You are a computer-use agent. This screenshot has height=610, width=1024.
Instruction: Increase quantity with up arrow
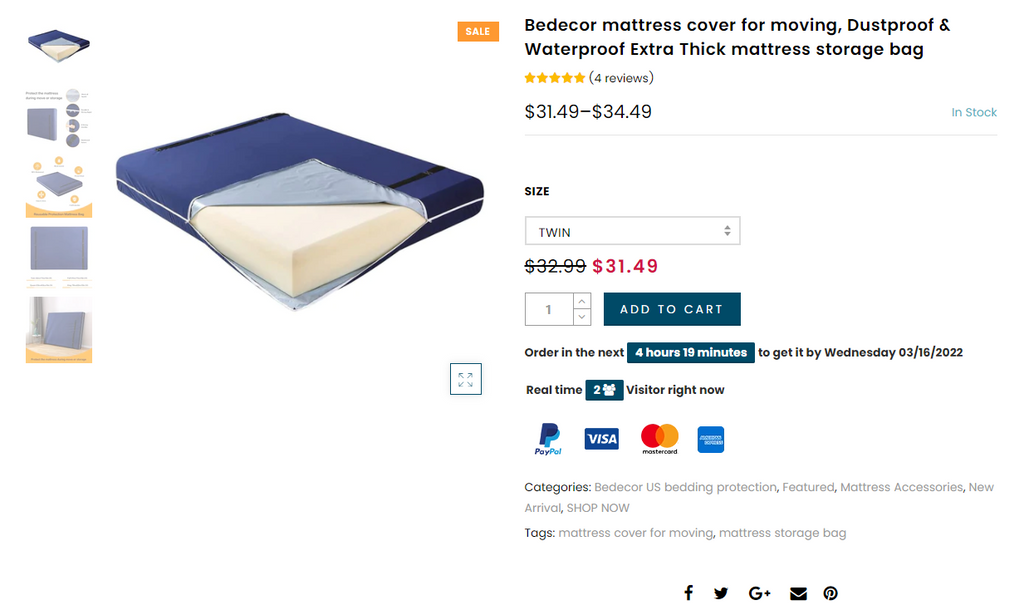(x=582, y=301)
